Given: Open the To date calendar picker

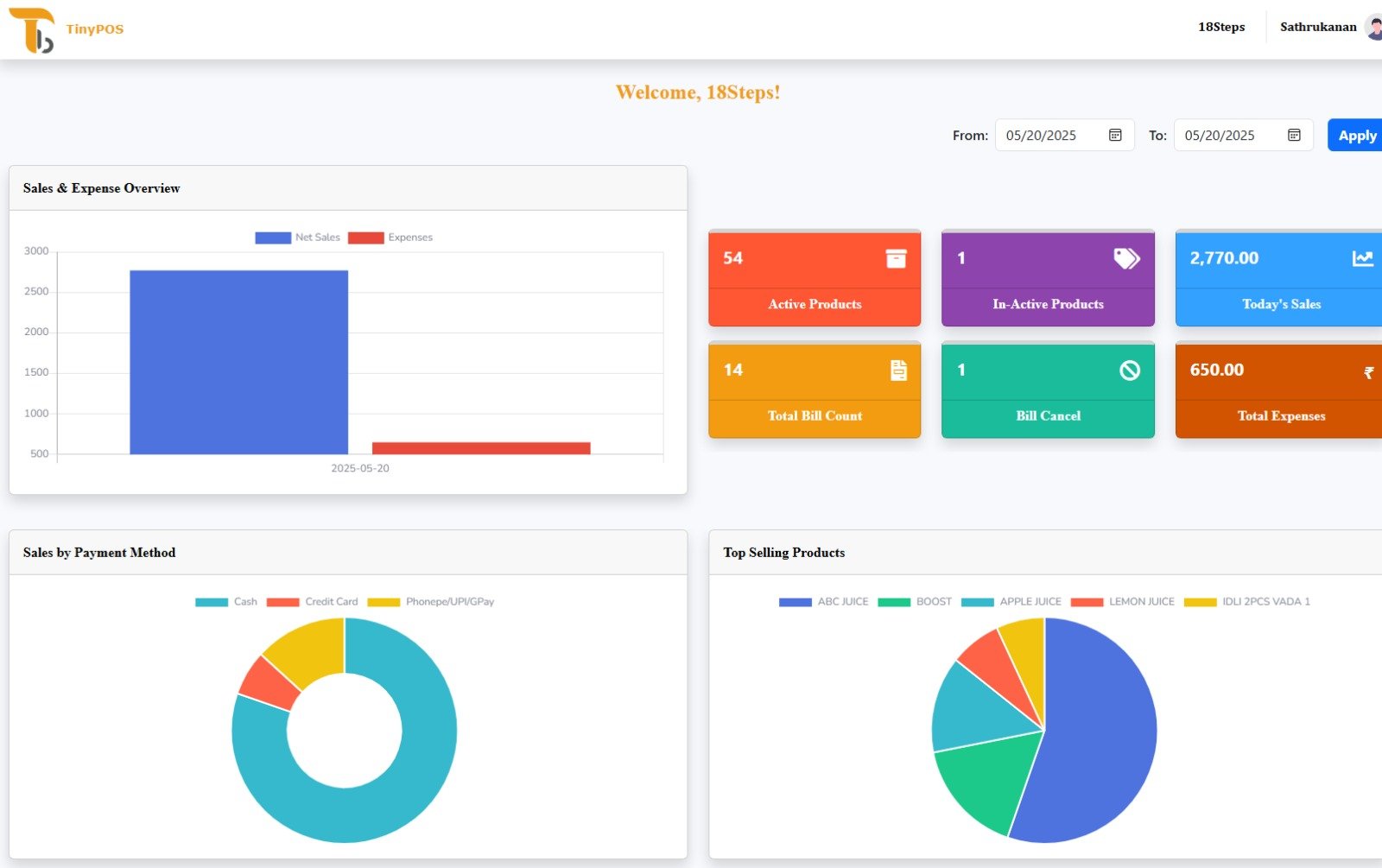Looking at the screenshot, I should pos(1294,136).
